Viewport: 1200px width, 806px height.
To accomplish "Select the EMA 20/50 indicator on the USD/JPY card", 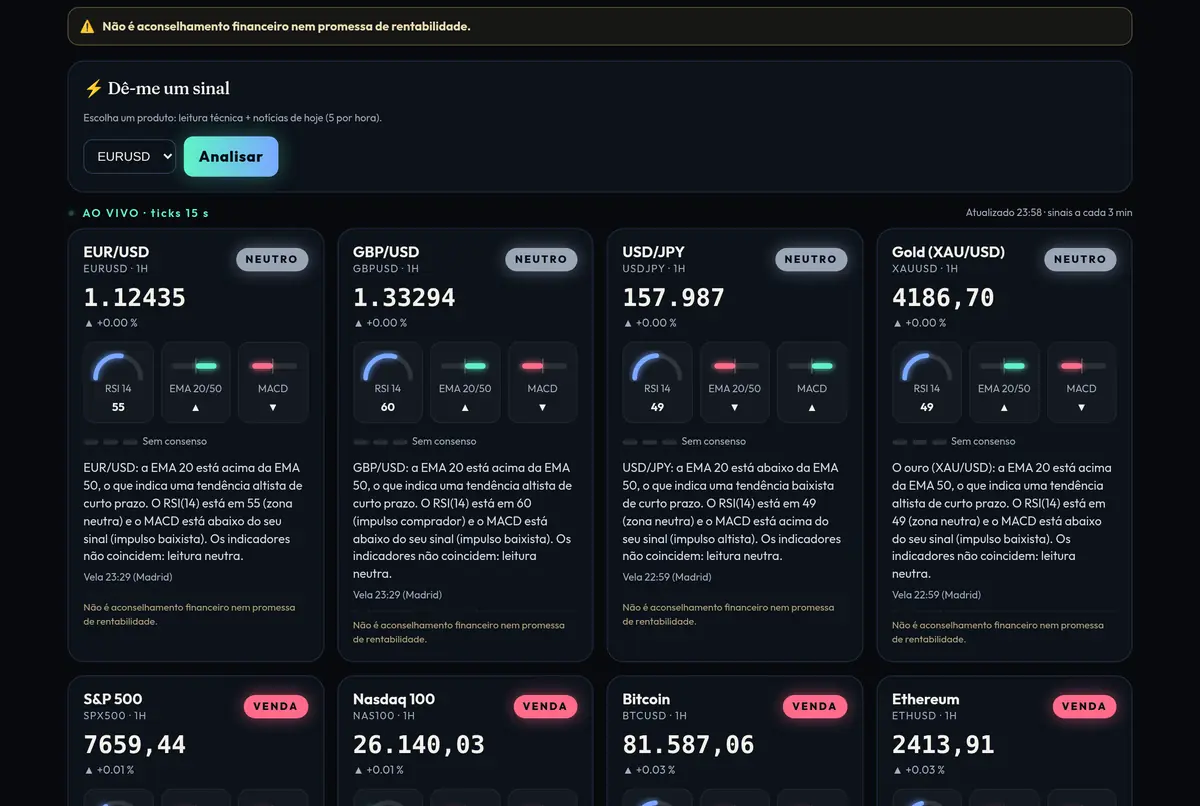I will click(x=735, y=382).
